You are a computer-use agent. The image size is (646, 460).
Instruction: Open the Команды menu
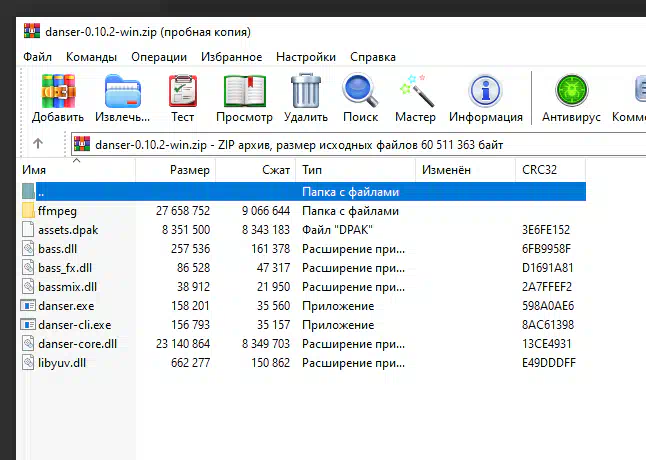pos(91,57)
